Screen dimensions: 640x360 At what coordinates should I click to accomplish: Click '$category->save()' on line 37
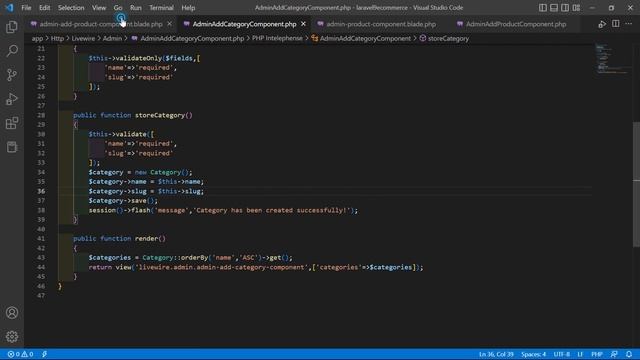click(123, 200)
